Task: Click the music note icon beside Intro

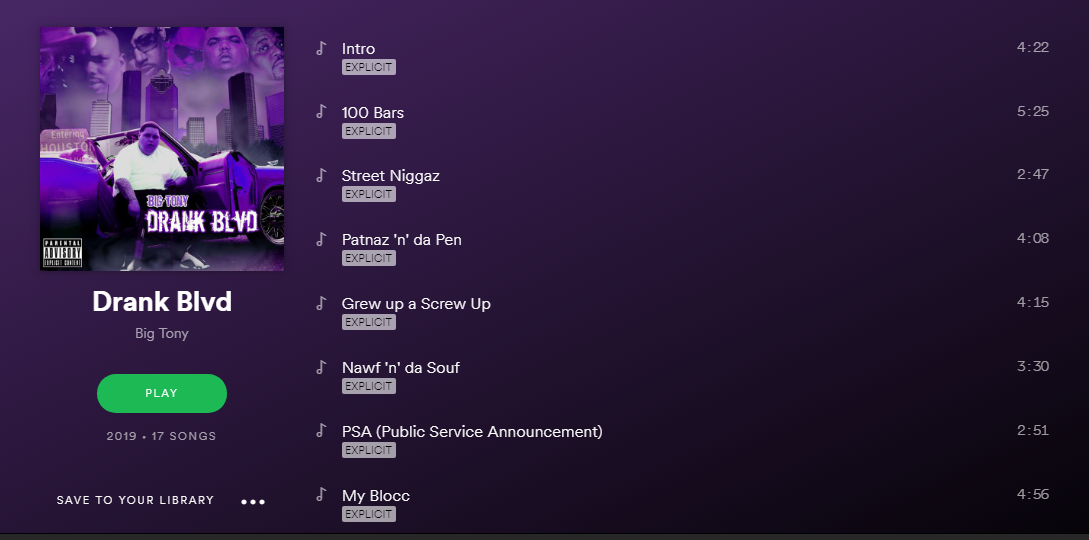Action: pyautogui.click(x=321, y=48)
